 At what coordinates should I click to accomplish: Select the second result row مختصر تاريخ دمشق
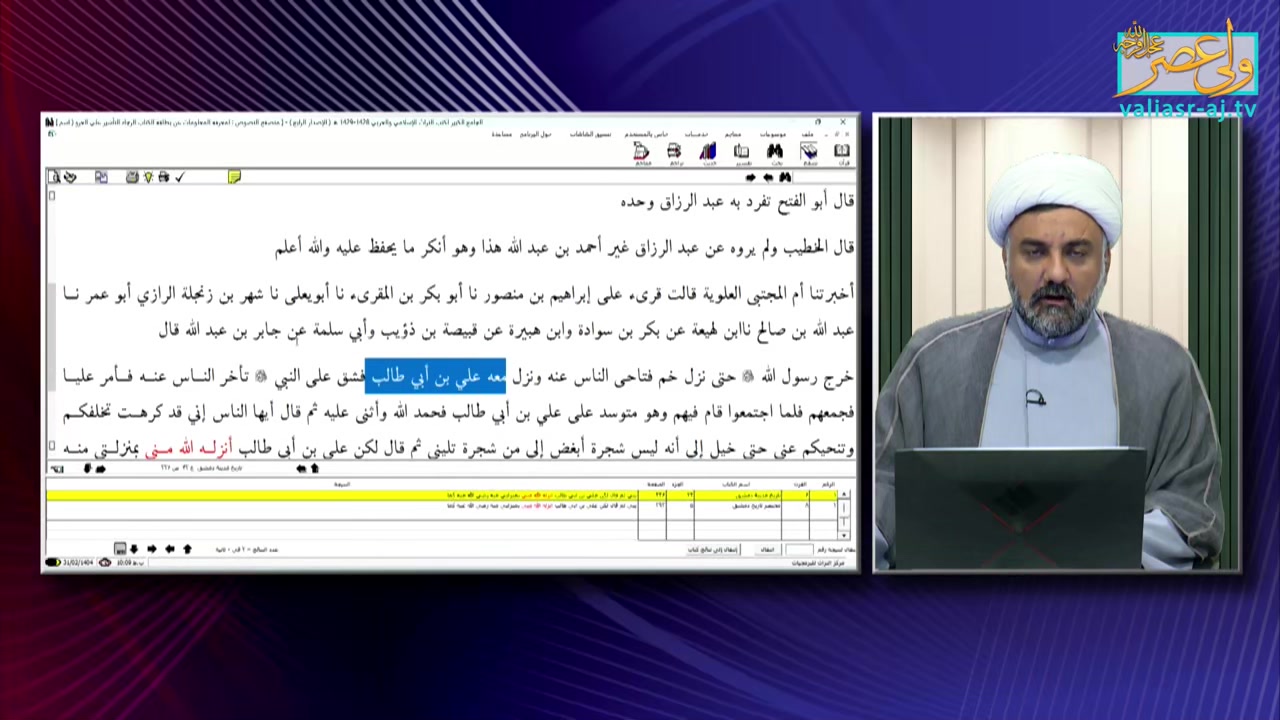(x=442, y=506)
